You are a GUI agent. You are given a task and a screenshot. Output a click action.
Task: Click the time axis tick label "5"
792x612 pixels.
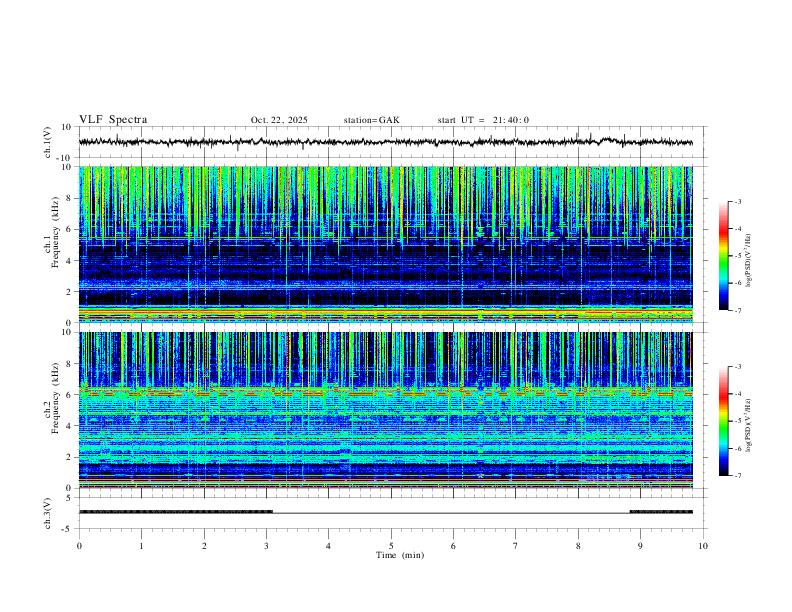(391, 546)
